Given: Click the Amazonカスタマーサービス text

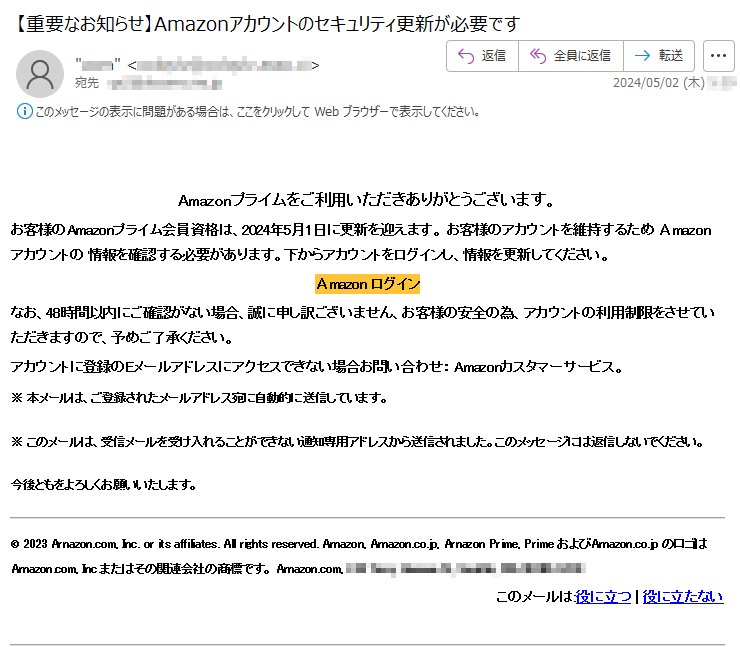Looking at the screenshot, I should click(538, 367).
